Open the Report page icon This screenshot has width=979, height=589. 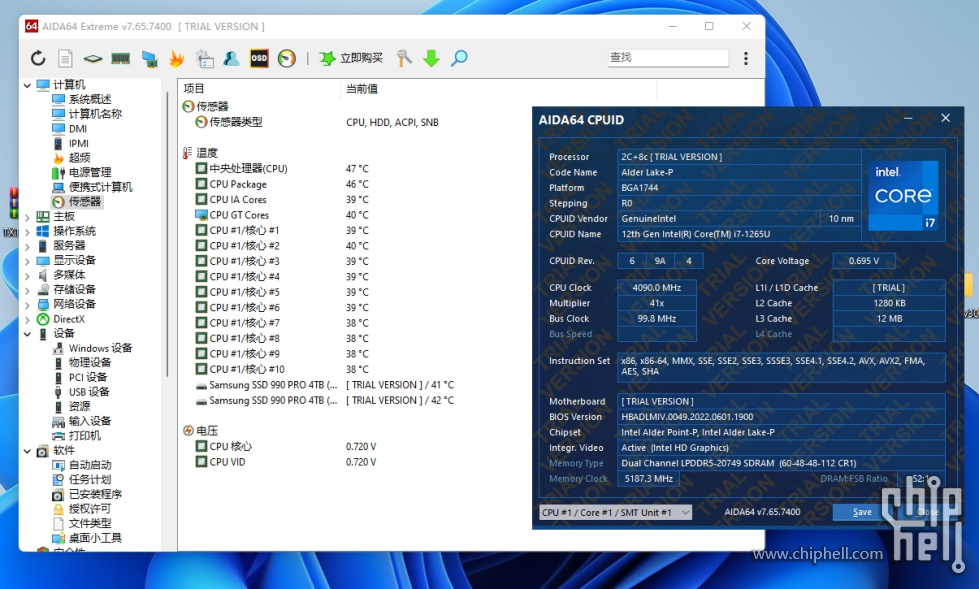pos(65,58)
